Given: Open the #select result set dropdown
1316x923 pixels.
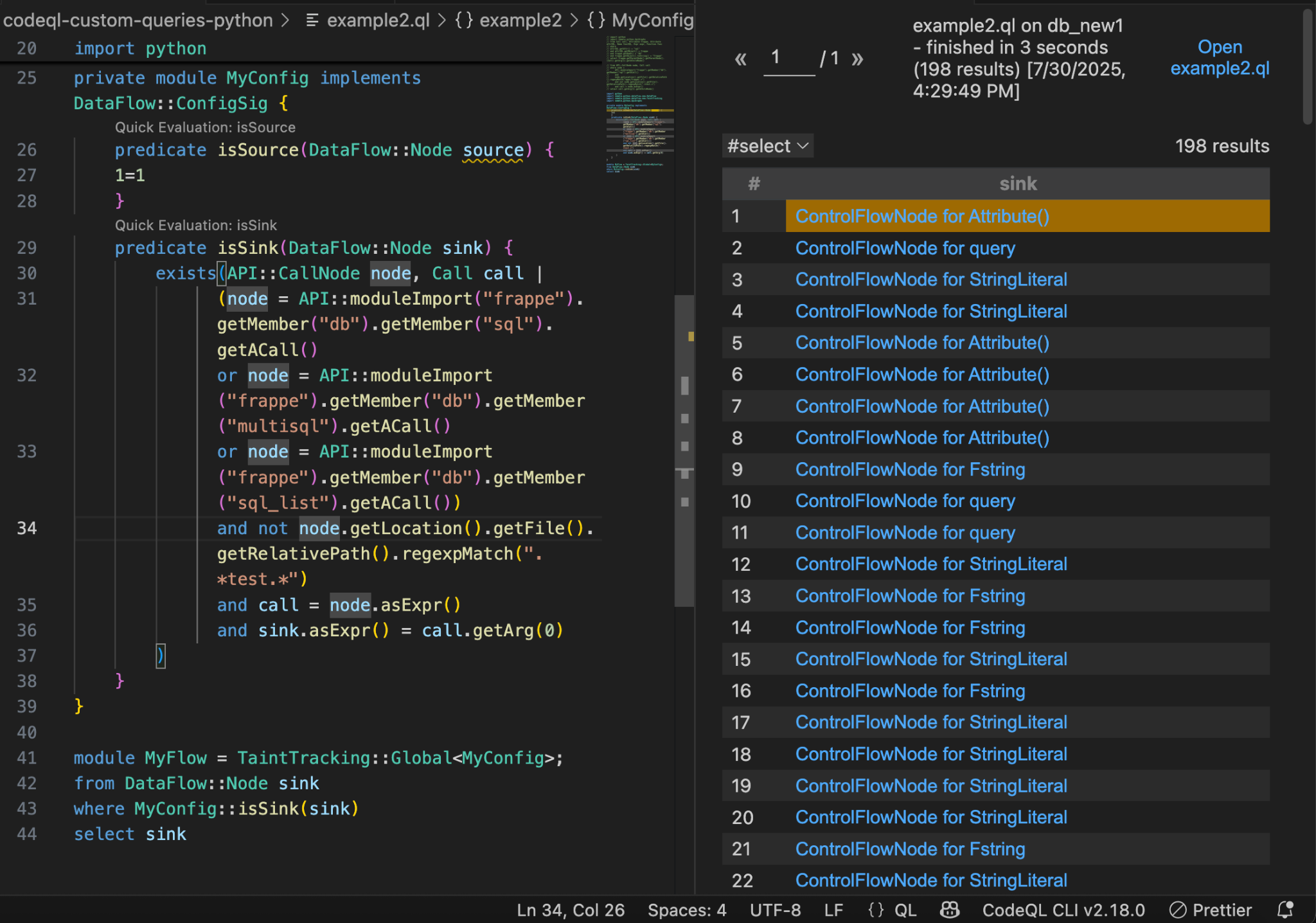Looking at the screenshot, I should click(767, 146).
